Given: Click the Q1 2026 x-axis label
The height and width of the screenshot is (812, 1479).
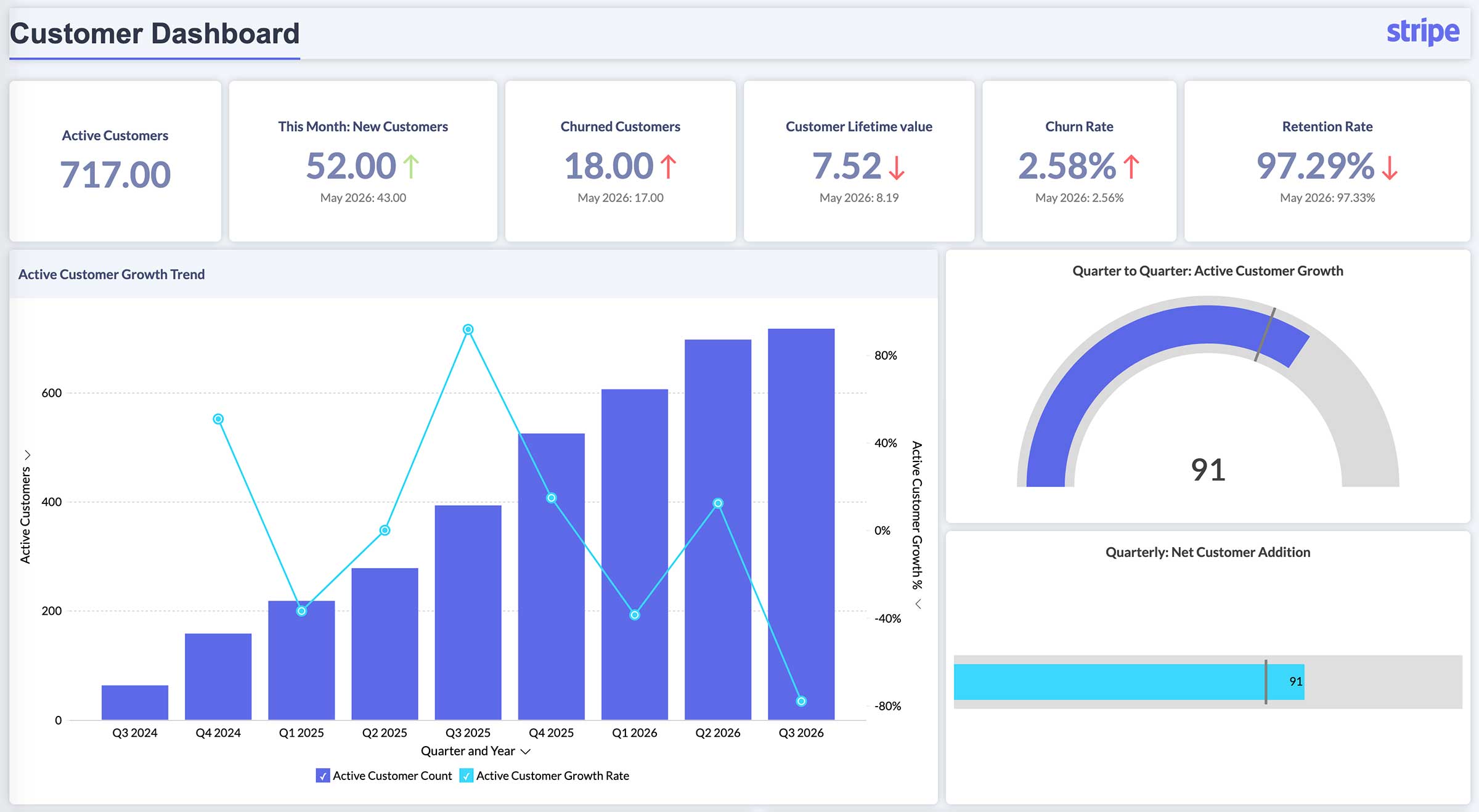Looking at the screenshot, I should 635,733.
